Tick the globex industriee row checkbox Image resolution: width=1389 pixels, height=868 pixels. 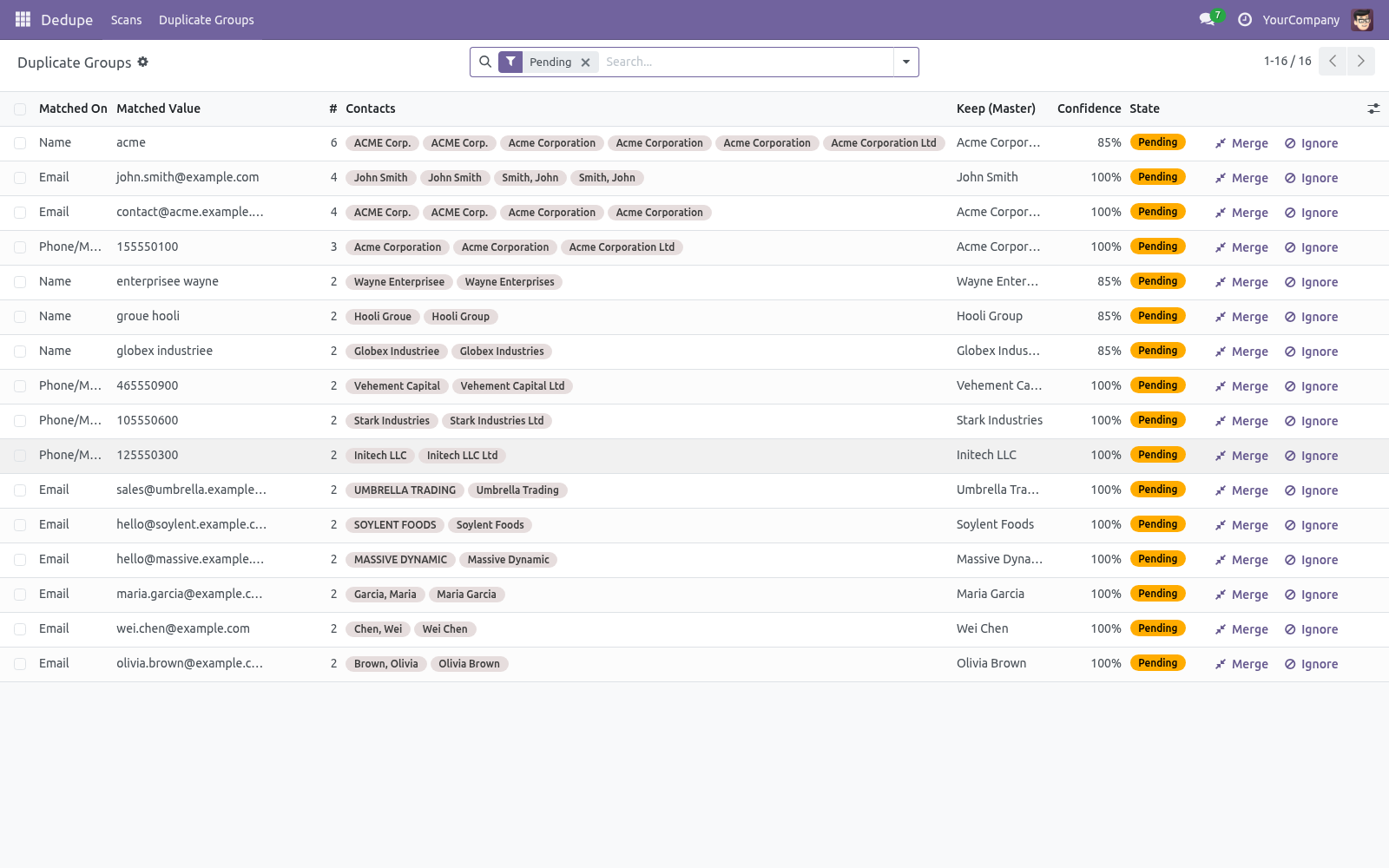pyautogui.click(x=20, y=352)
